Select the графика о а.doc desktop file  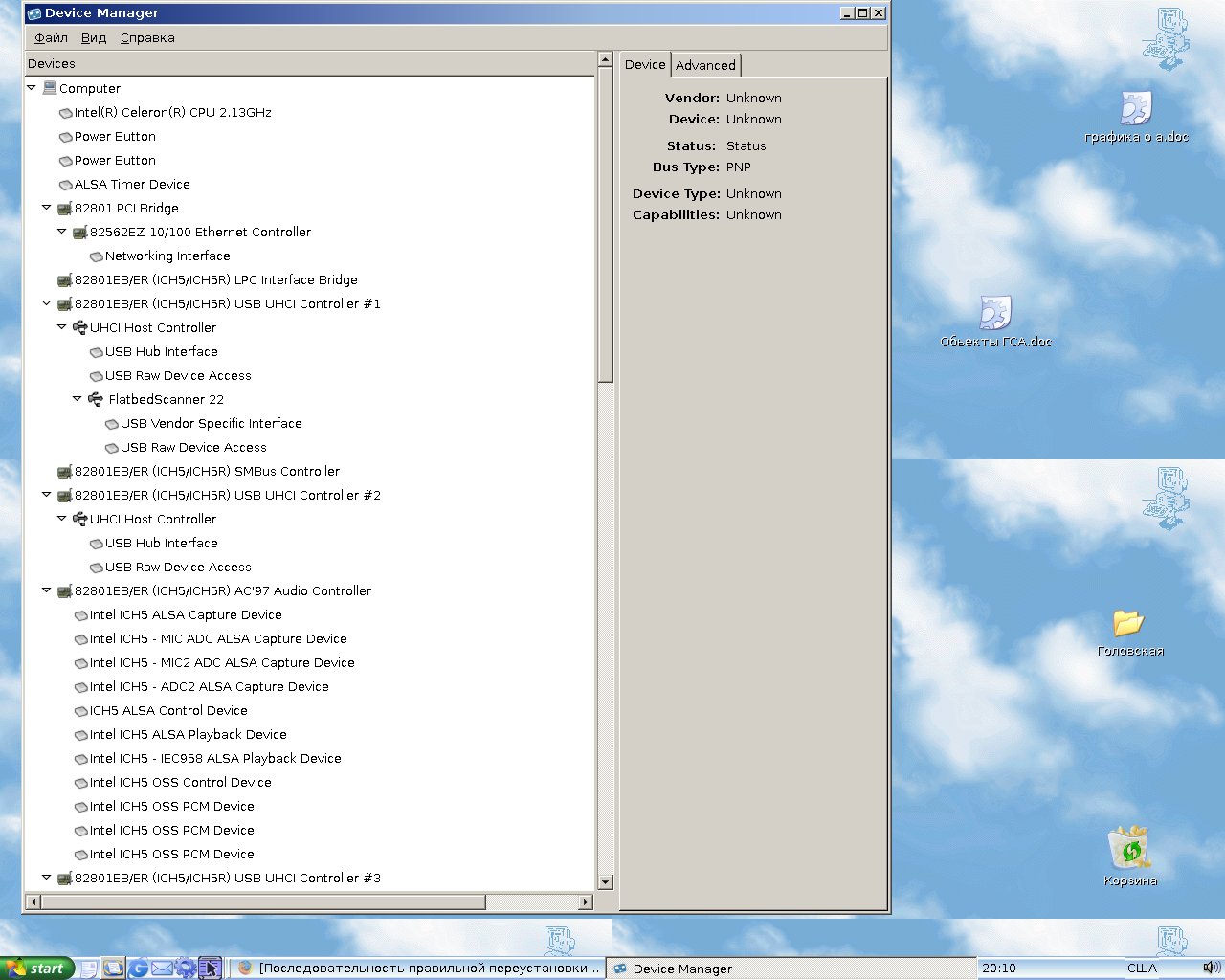1136,117
